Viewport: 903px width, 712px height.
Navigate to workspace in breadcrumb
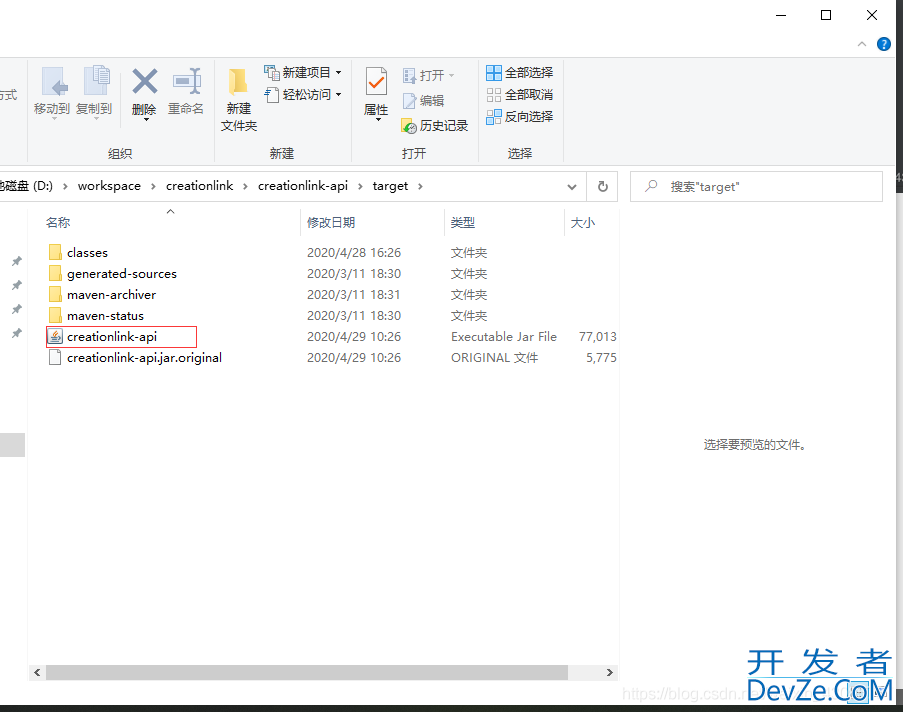(x=109, y=186)
